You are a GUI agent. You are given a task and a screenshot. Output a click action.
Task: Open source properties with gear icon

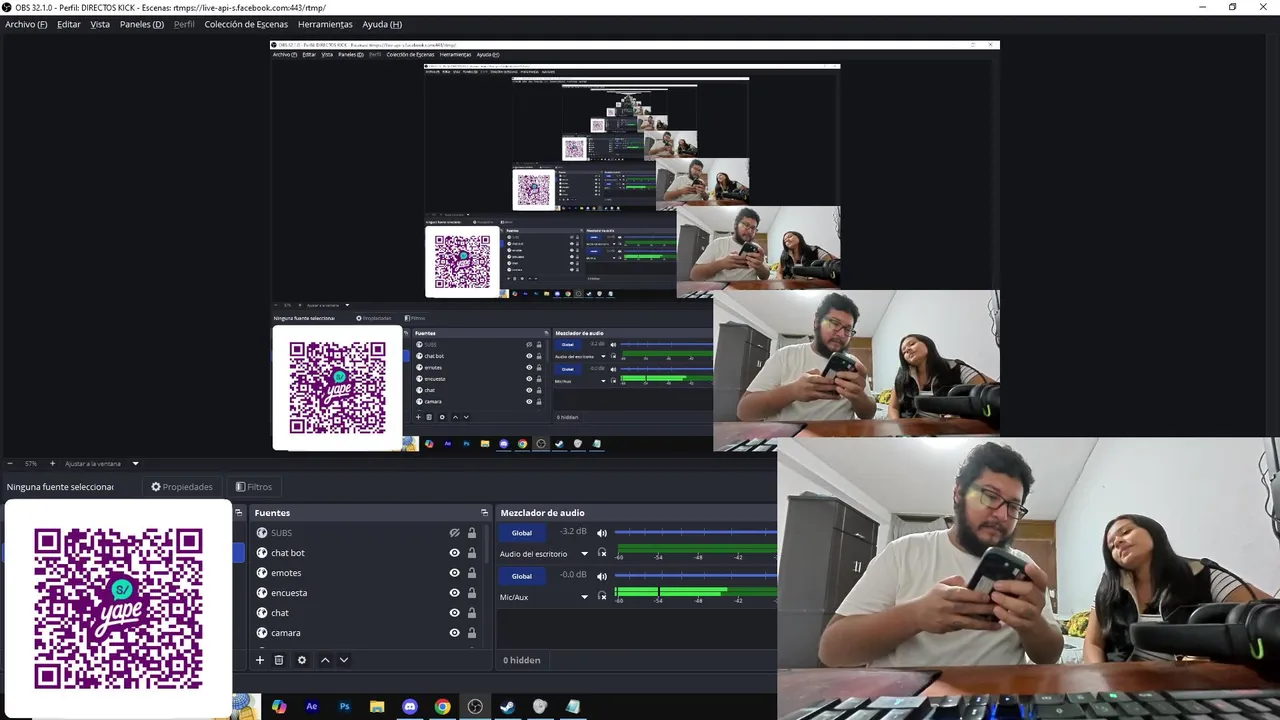pyautogui.click(x=302, y=660)
